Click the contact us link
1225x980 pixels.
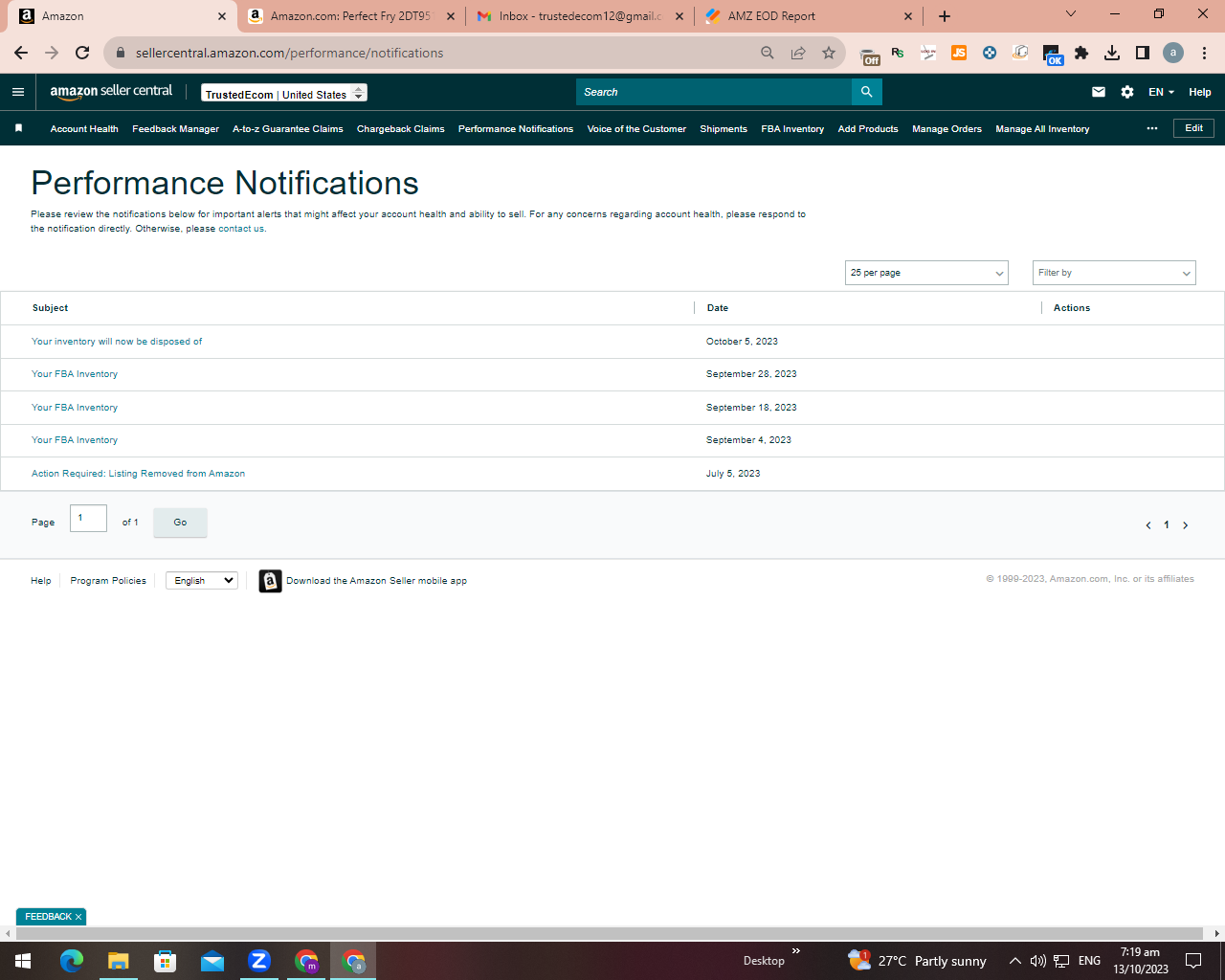point(241,229)
